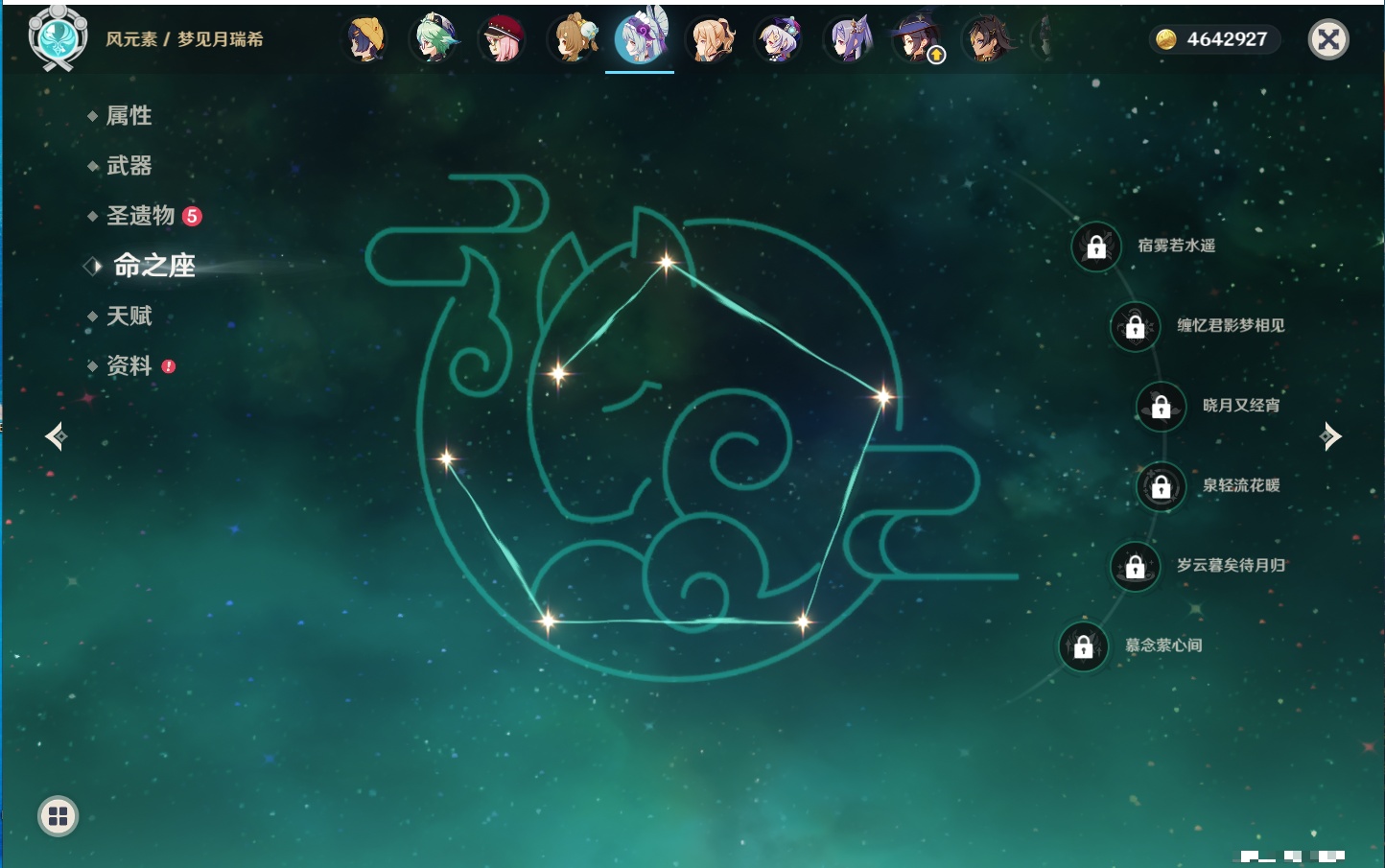This screenshot has width=1385, height=868.
Task: Choose the witch-hat character with upgrade arrow
Action: click(918, 39)
